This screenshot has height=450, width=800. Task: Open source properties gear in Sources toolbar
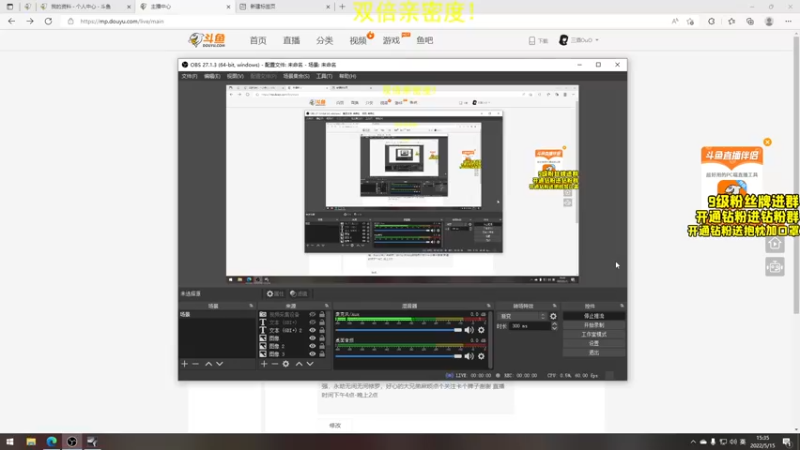286,364
